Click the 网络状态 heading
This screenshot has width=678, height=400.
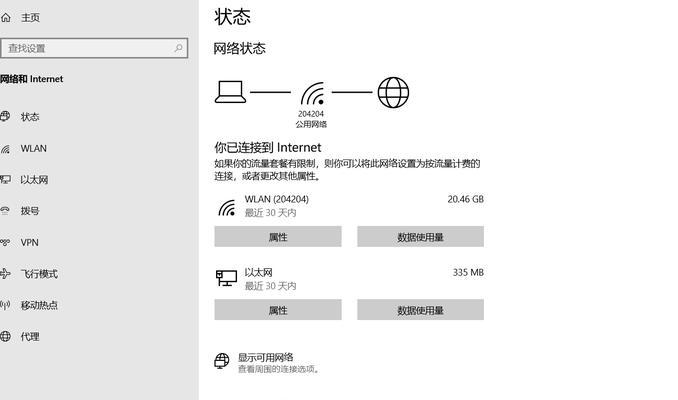pos(240,48)
